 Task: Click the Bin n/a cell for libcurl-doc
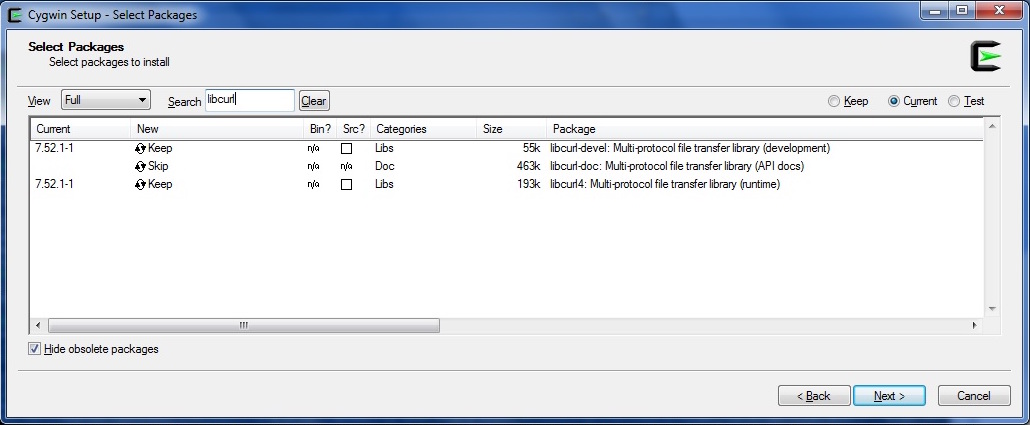click(313, 167)
